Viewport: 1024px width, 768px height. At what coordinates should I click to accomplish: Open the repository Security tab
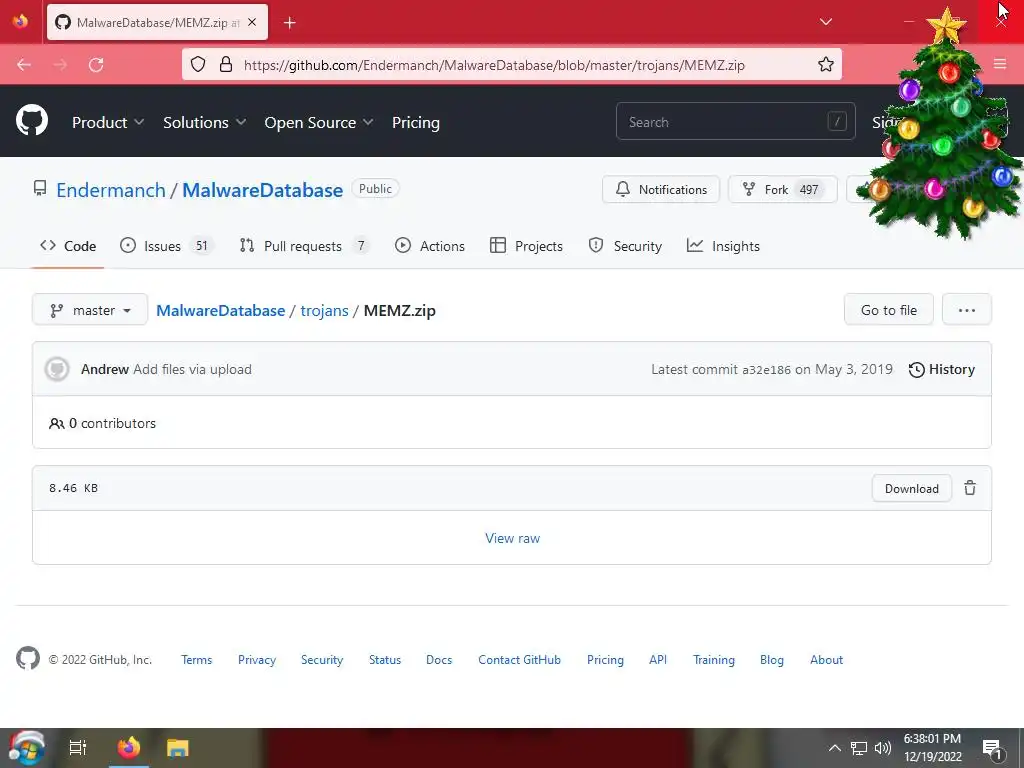[625, 246]
